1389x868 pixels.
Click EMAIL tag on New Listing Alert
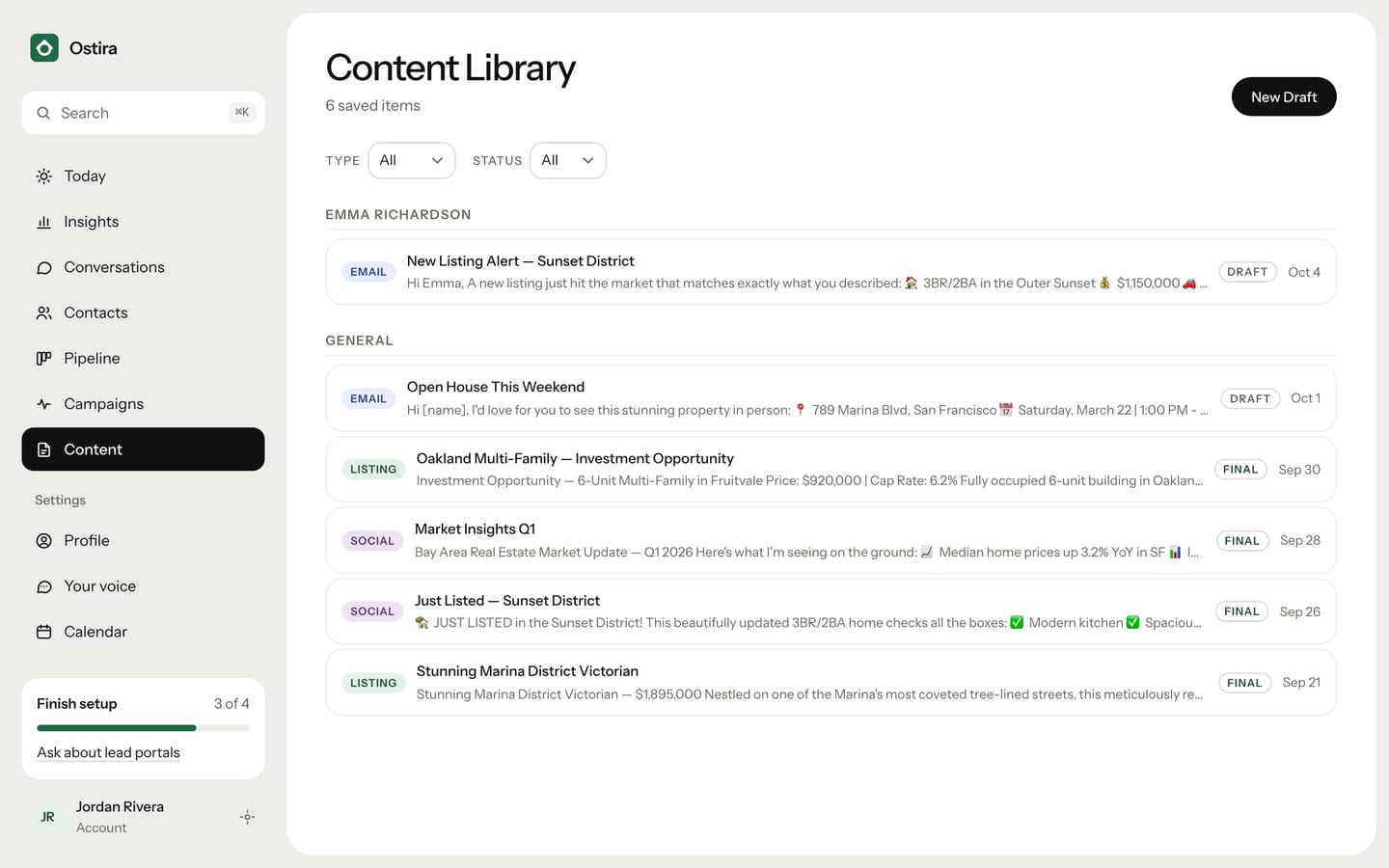(x=368, y=272)
